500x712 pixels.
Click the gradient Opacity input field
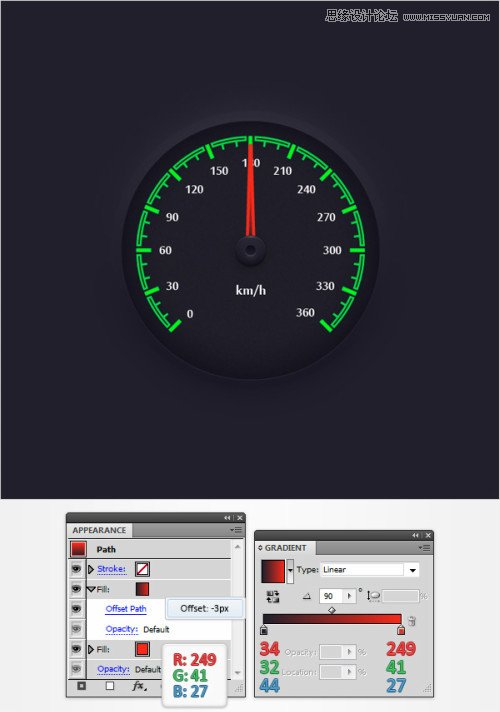[x=332, y=652]
